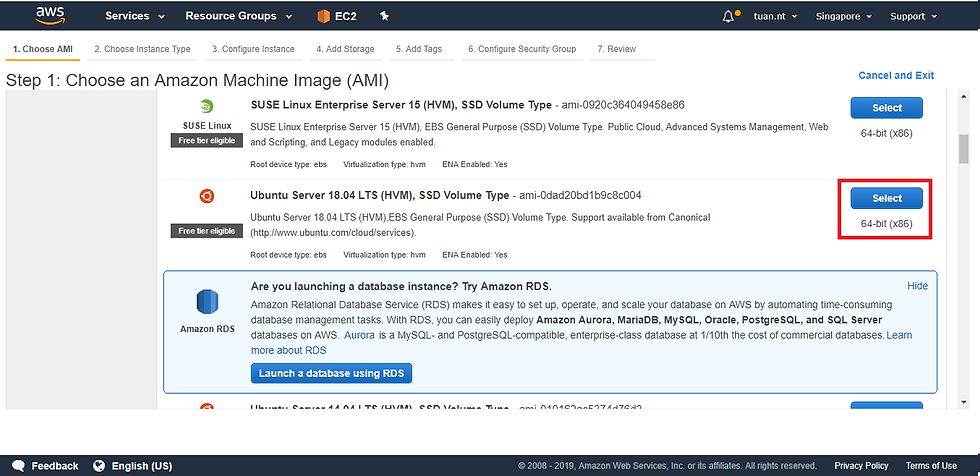The image size is (980, 476).
Task: Click the Amazon RDS database icon
Action: click(207, 302)
